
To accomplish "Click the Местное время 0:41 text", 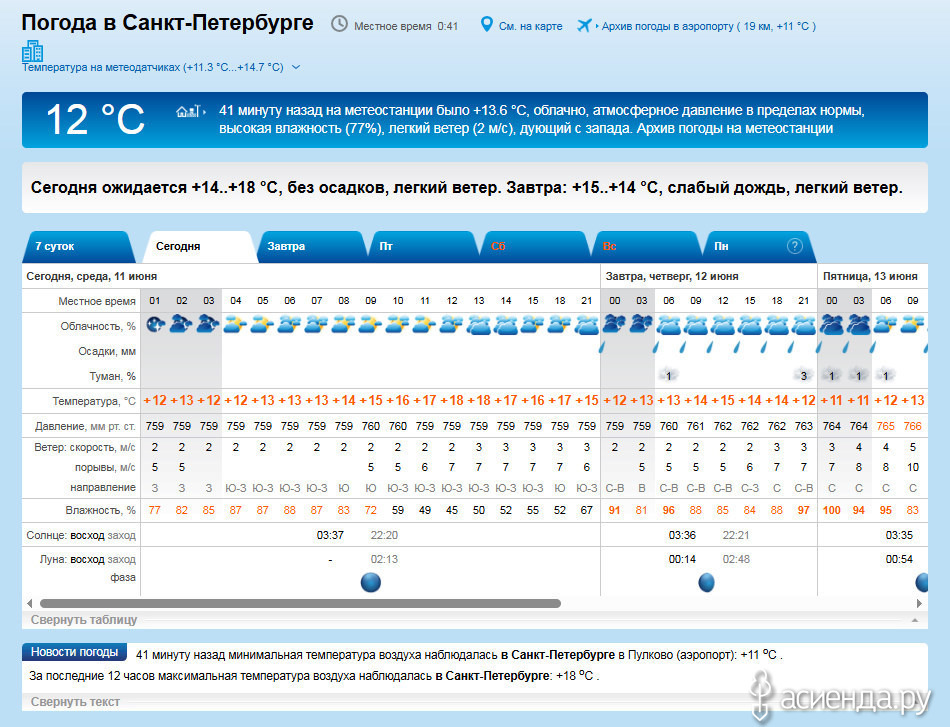I will pyautogui.click(x=406, y=26).
